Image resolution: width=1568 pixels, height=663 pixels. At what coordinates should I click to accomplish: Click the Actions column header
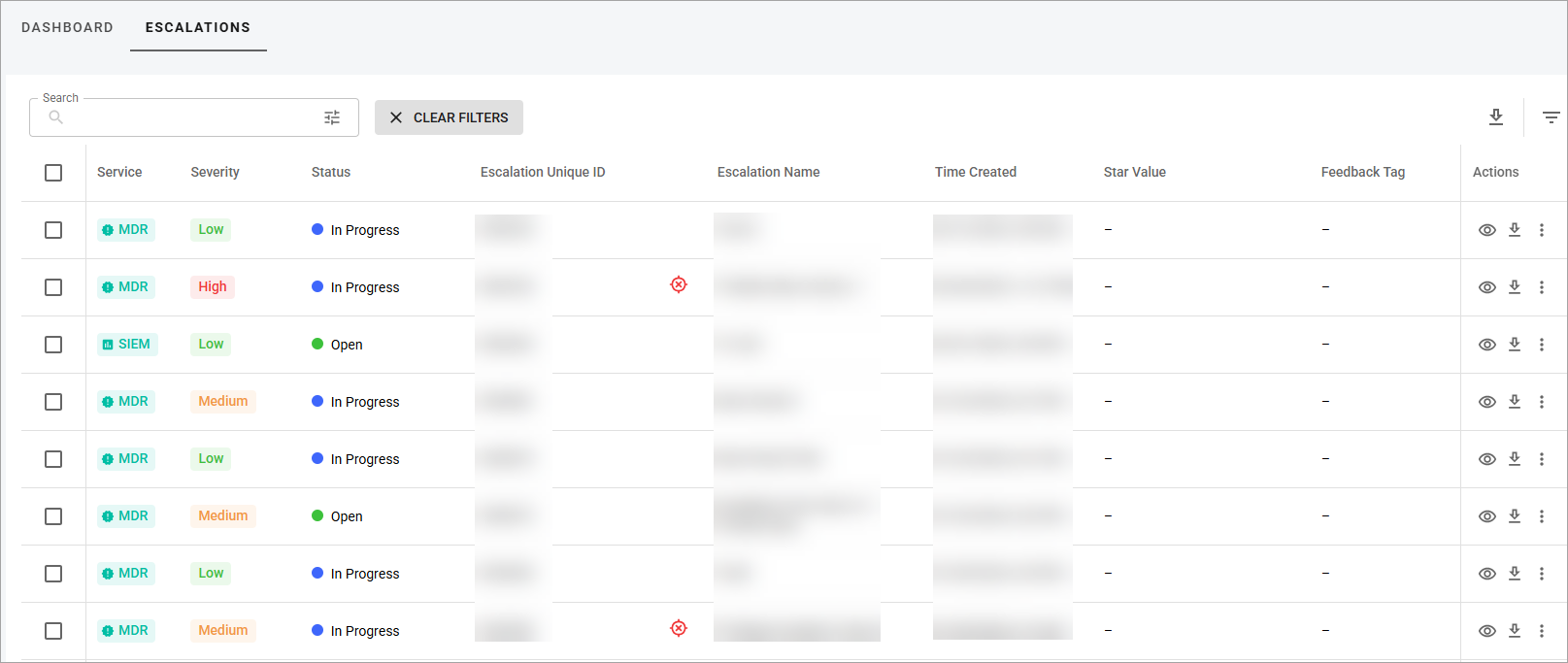(x=1495, y=172)
